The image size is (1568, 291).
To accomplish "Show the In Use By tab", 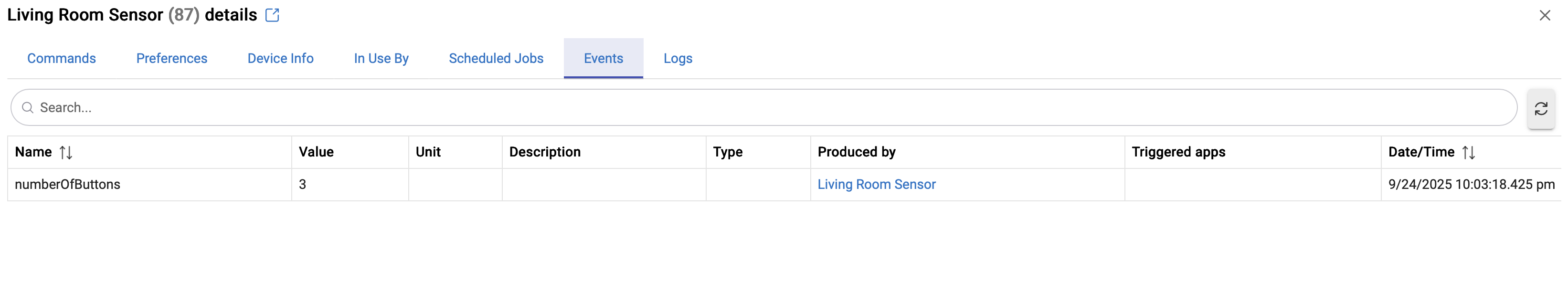I will (381, 59).
